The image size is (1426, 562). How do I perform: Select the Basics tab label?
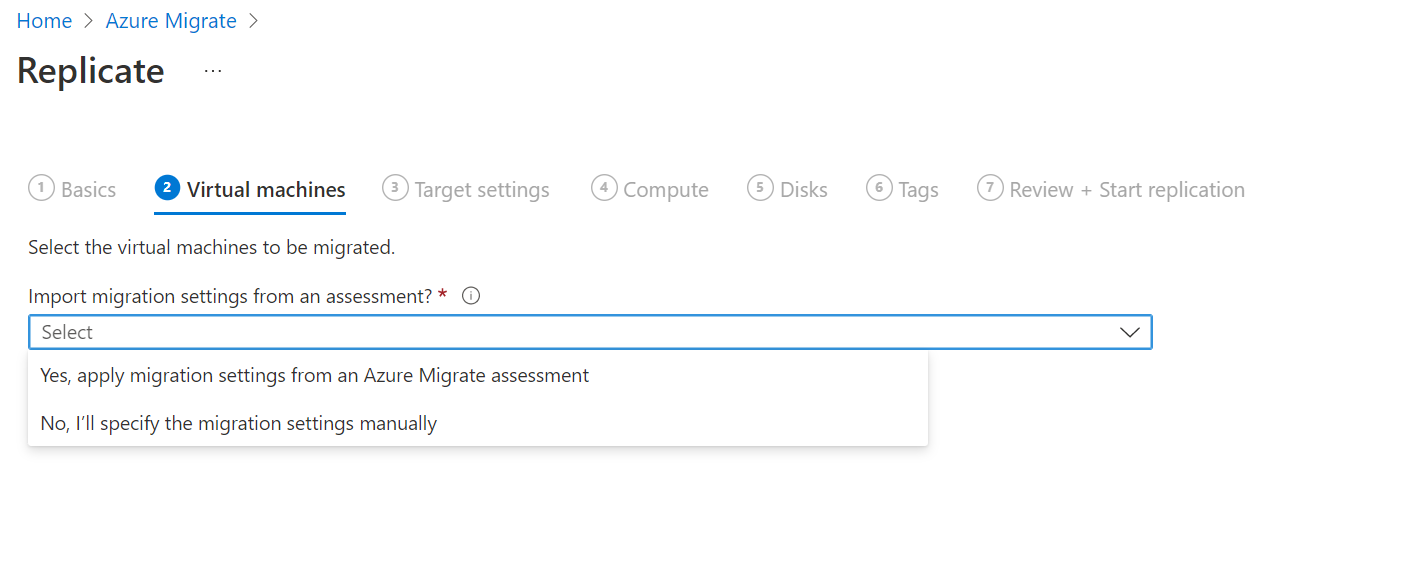(x=88, y=190)
